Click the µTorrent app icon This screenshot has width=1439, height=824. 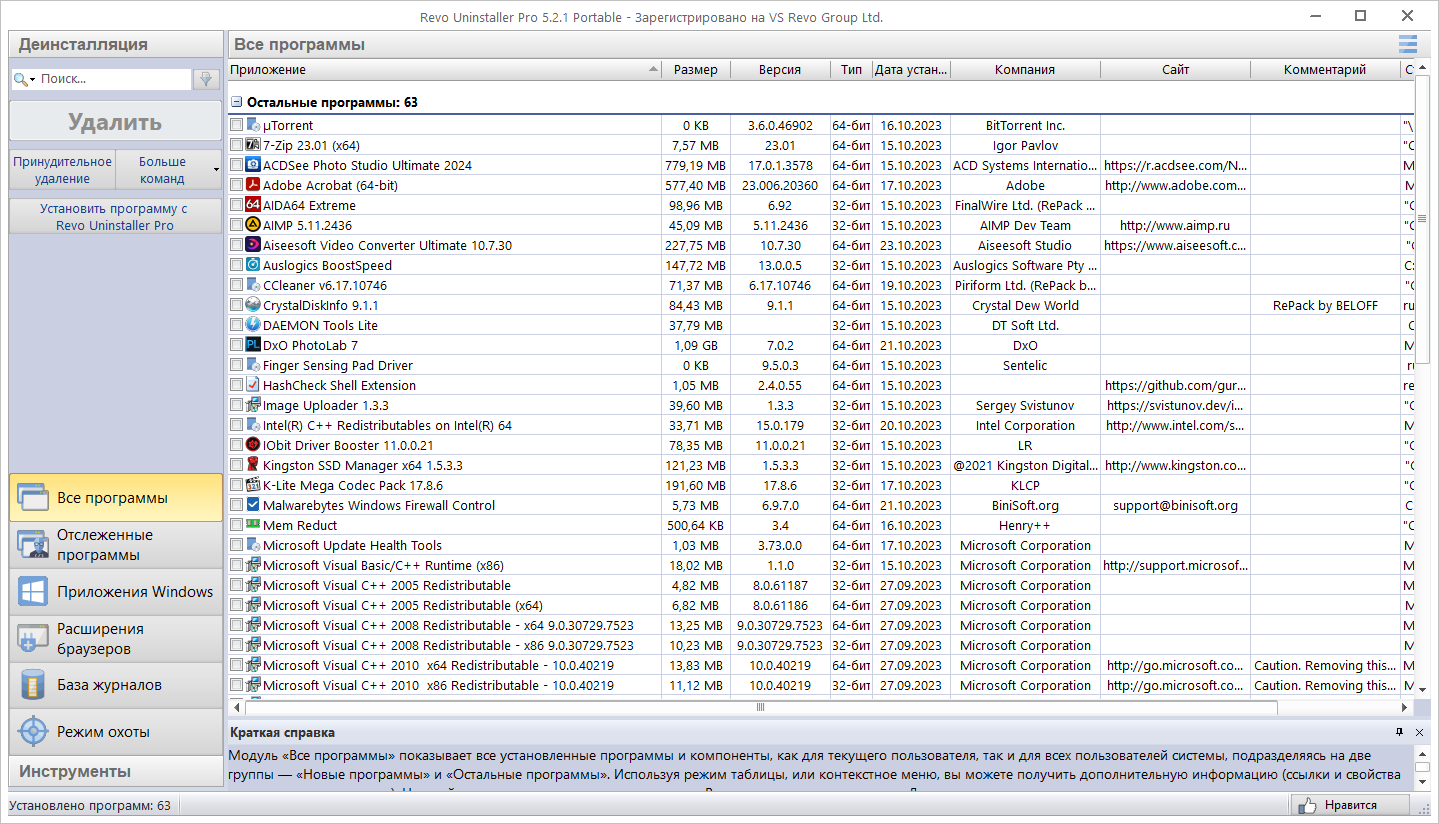click(x=253, y=126)
